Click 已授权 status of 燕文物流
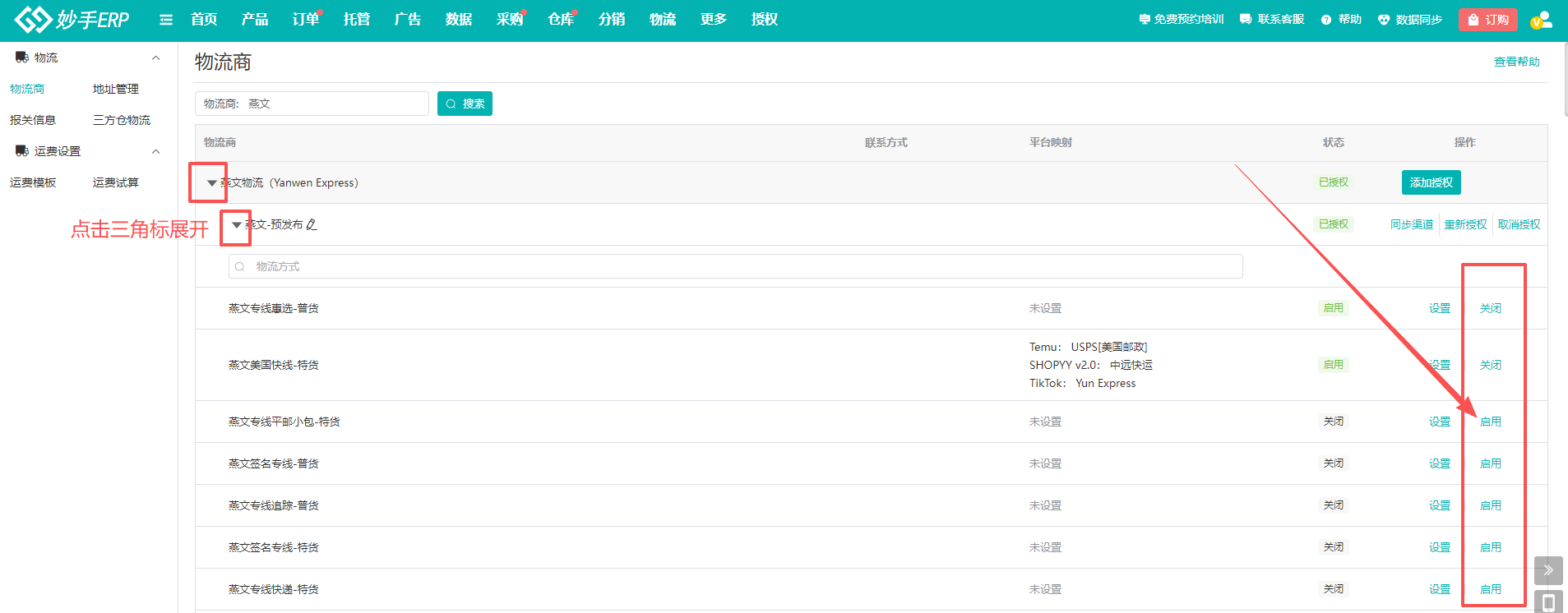The width and height of the screenshot is (1568, 613). [1334, 182]
